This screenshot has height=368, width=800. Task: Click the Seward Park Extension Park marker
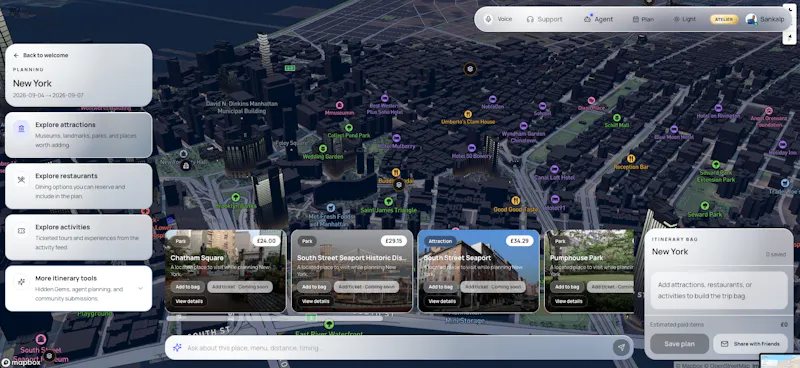716,165
